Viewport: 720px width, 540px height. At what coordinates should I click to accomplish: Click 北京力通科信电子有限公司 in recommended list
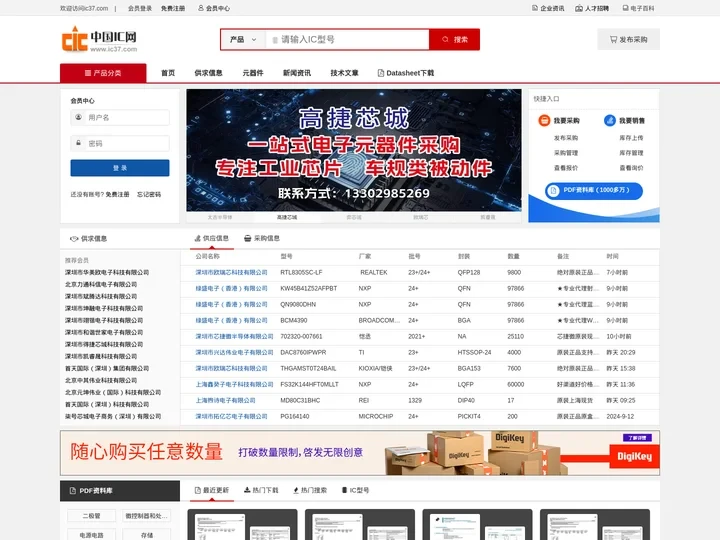point(101,284)
